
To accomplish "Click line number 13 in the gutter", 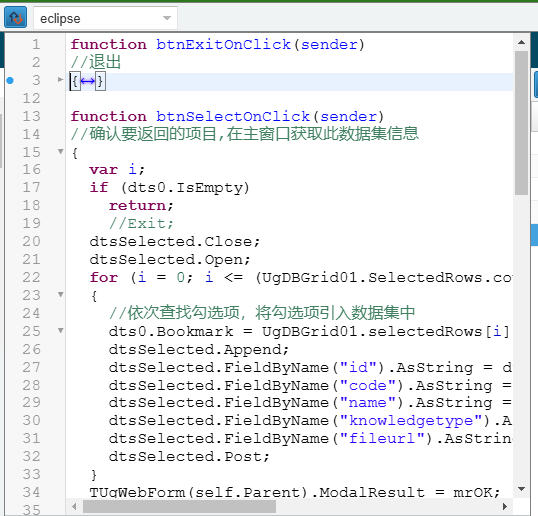I will [32, 116].
